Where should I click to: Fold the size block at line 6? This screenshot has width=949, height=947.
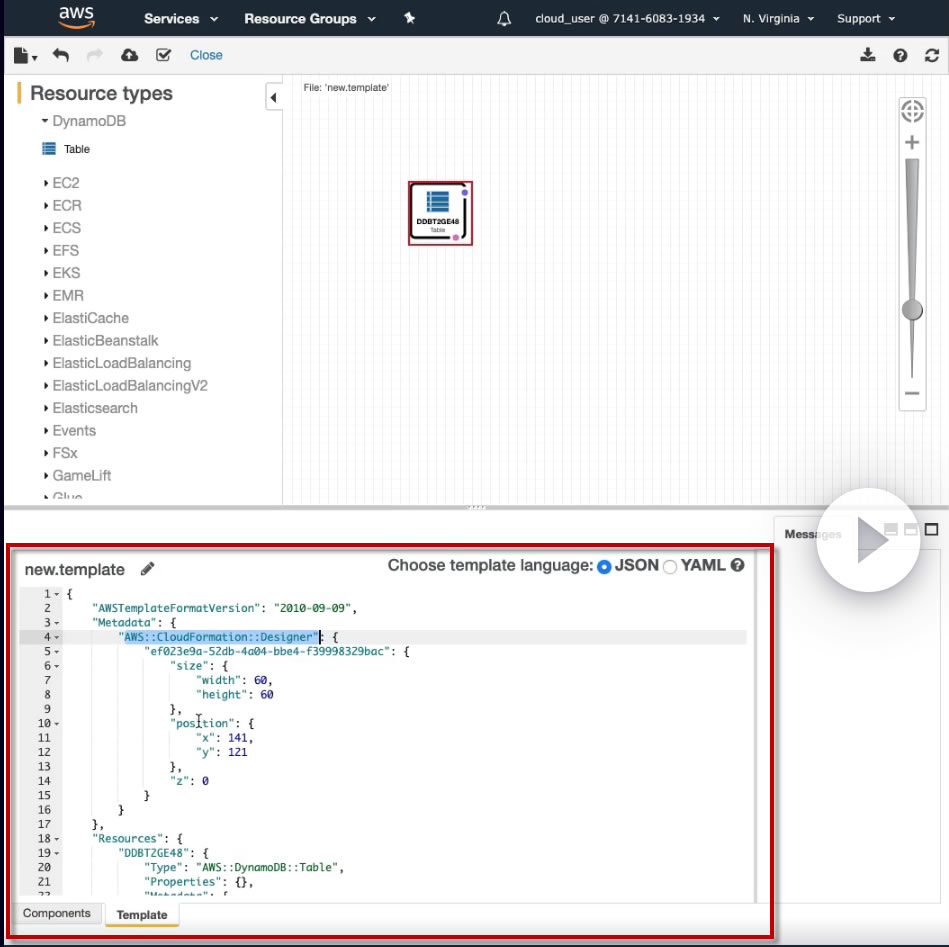coord(57,666)
